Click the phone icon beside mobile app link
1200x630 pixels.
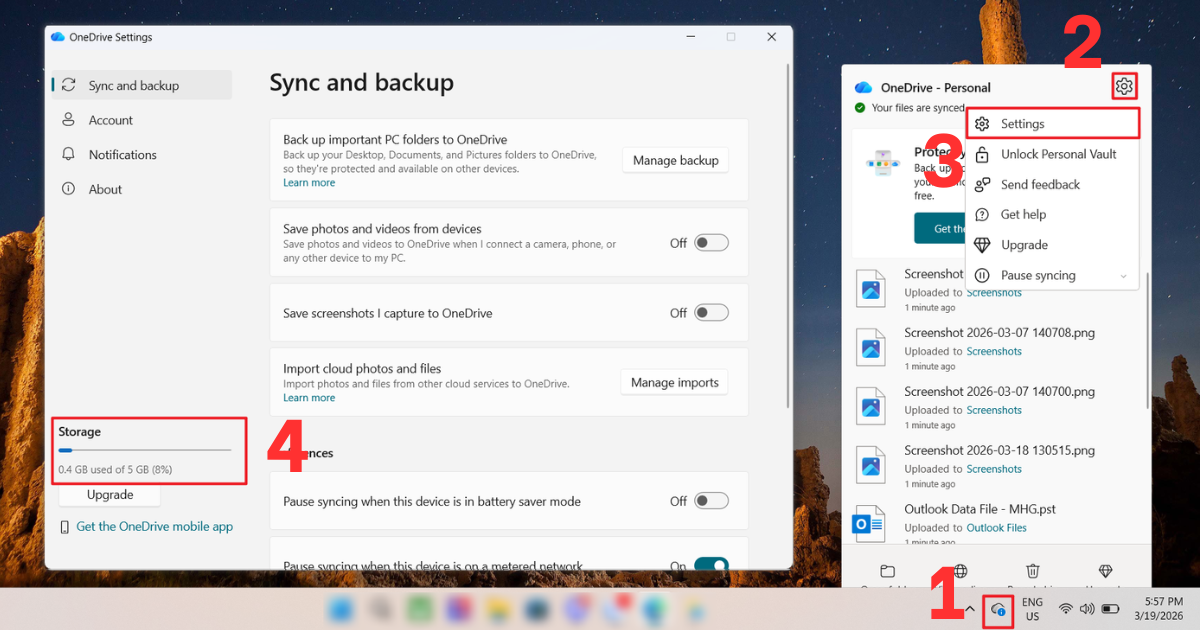click(x=65, y=526)
